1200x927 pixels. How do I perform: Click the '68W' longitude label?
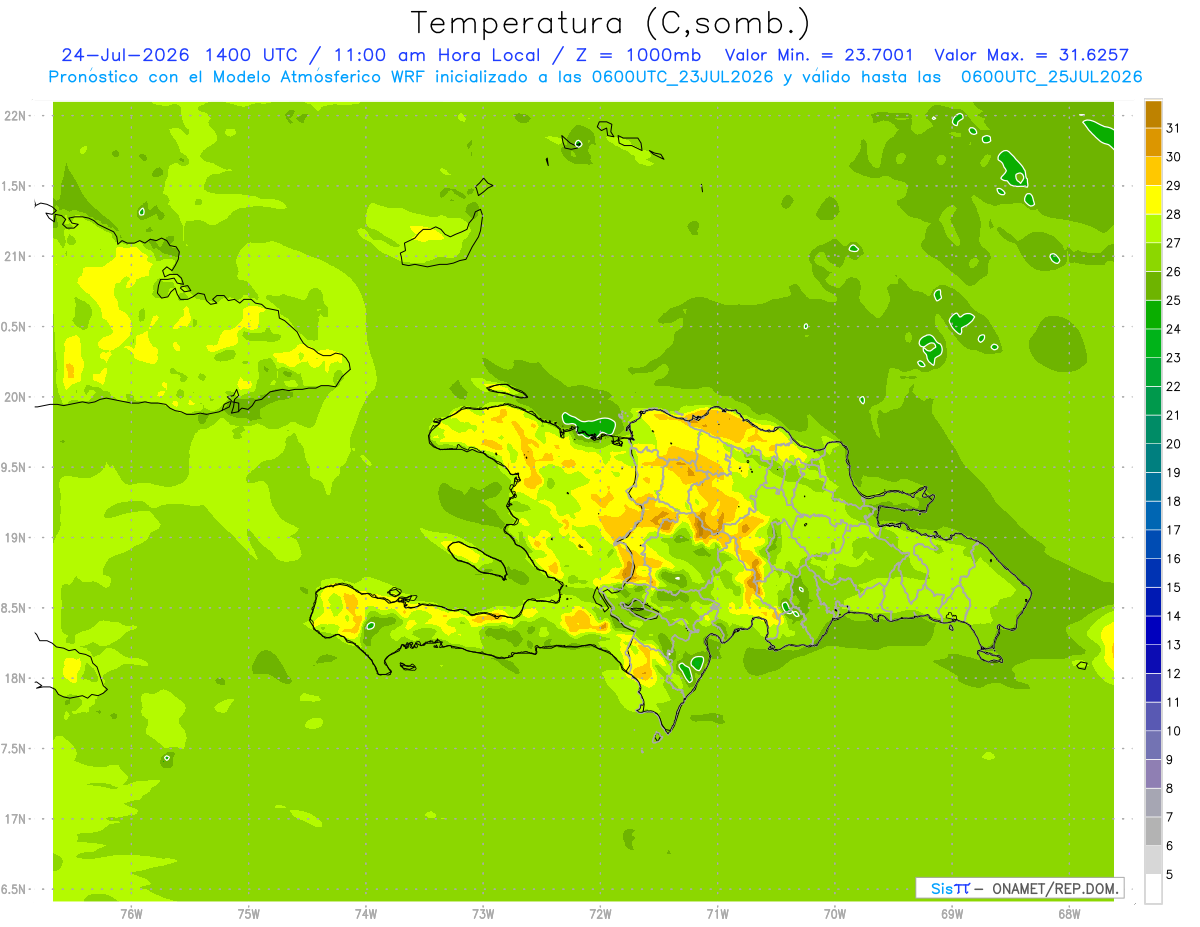pyautogui.click(x=1069, y=914)
